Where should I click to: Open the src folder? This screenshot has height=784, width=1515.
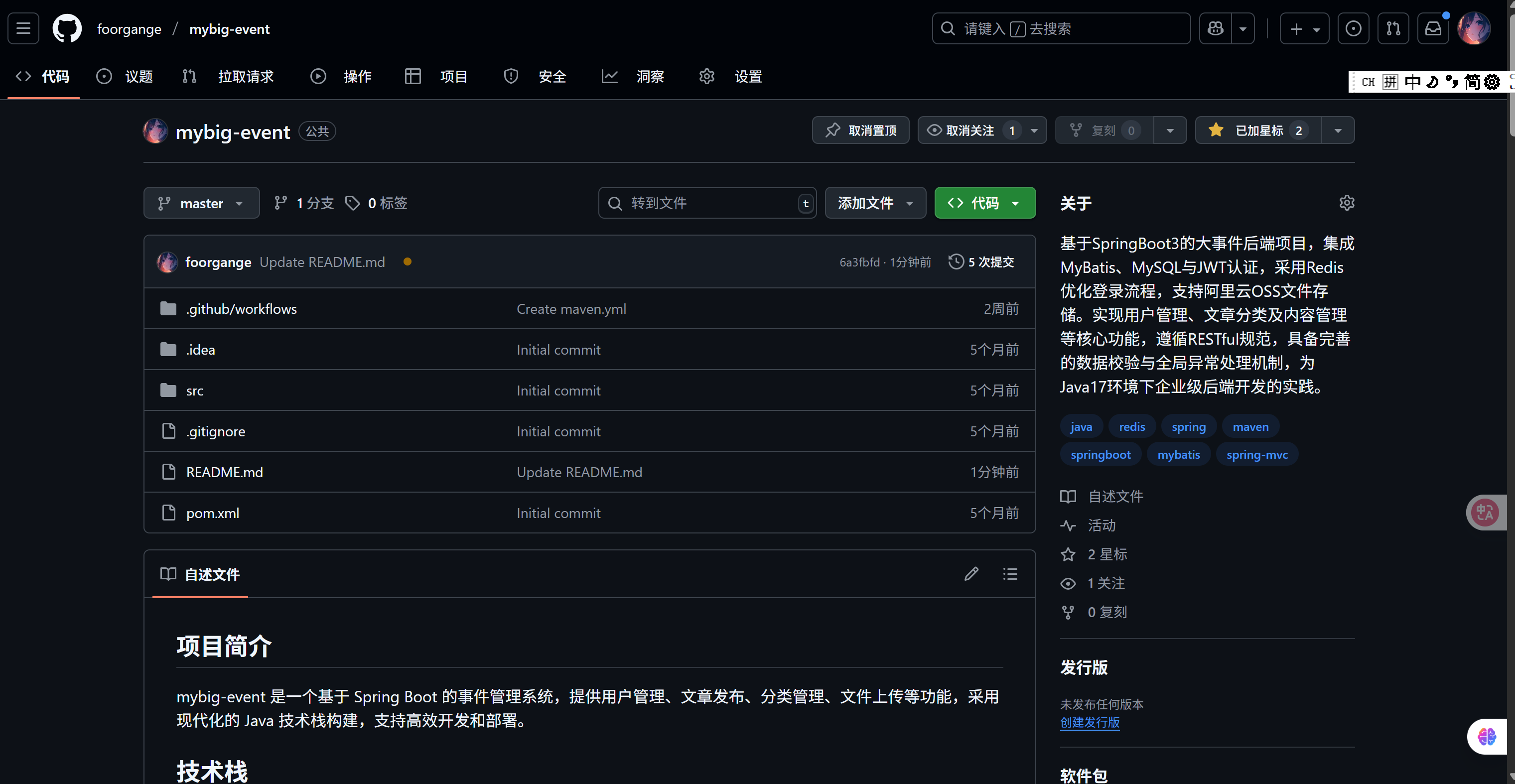point(195,391)
